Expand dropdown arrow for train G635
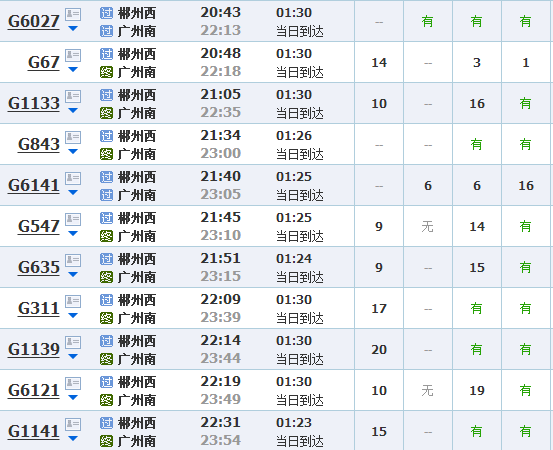 (73, 274)
